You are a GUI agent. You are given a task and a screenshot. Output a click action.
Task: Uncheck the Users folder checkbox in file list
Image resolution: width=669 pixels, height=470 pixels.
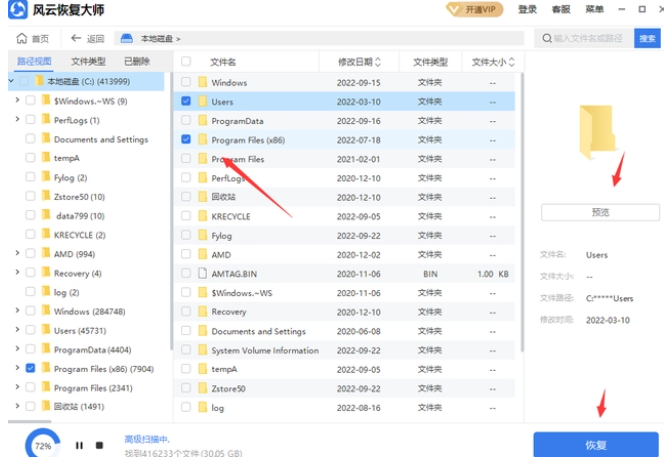click(186, 101)
